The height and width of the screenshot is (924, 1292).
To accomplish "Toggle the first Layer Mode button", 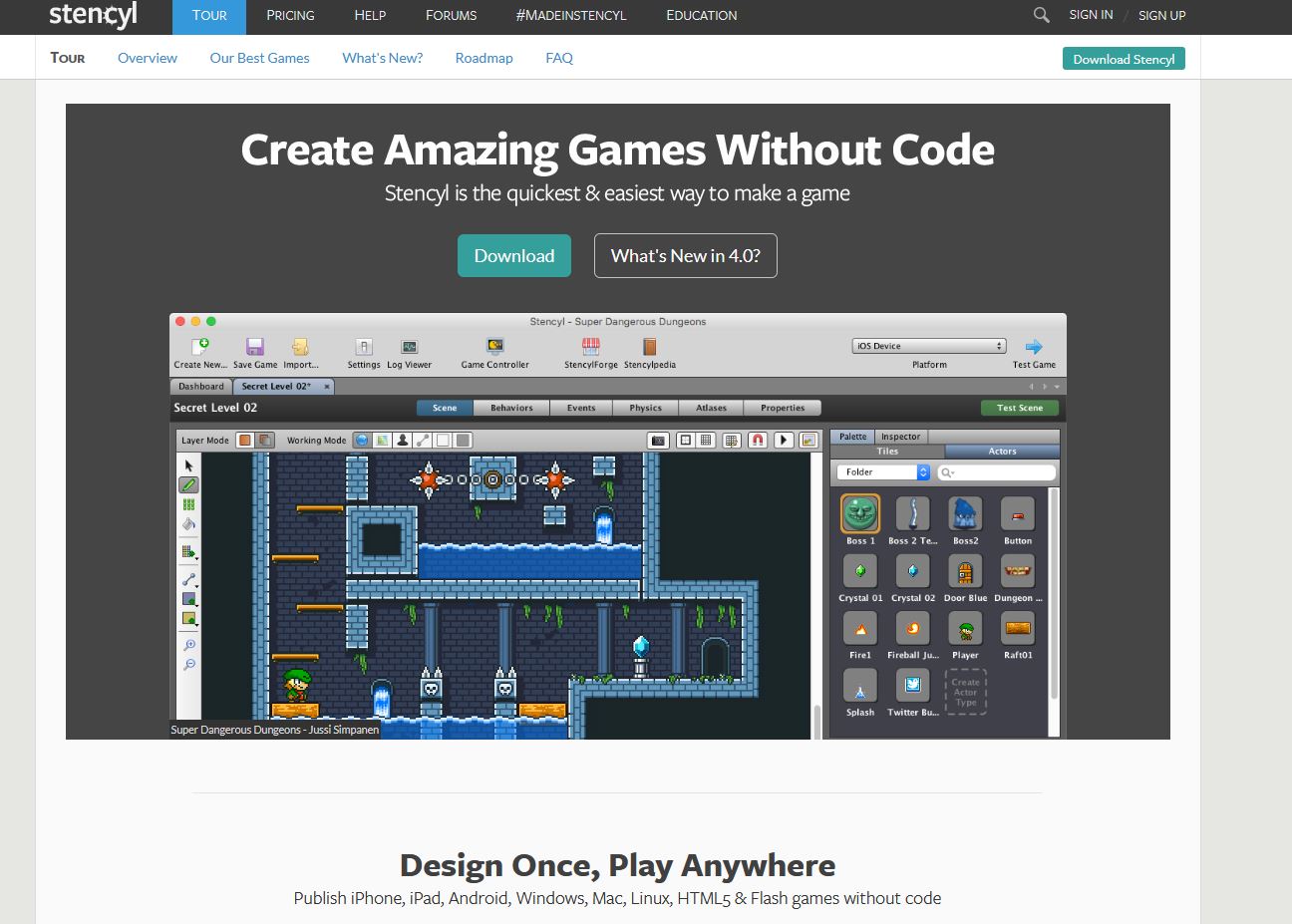I will [245, 440].
